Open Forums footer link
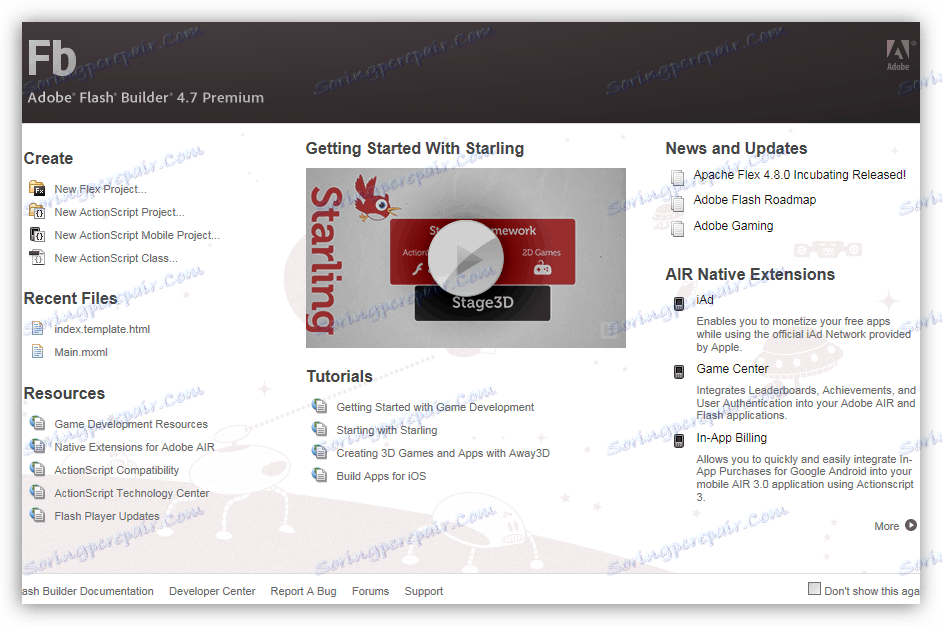Viewport: 942px width, 626px height. coord(370,591)
